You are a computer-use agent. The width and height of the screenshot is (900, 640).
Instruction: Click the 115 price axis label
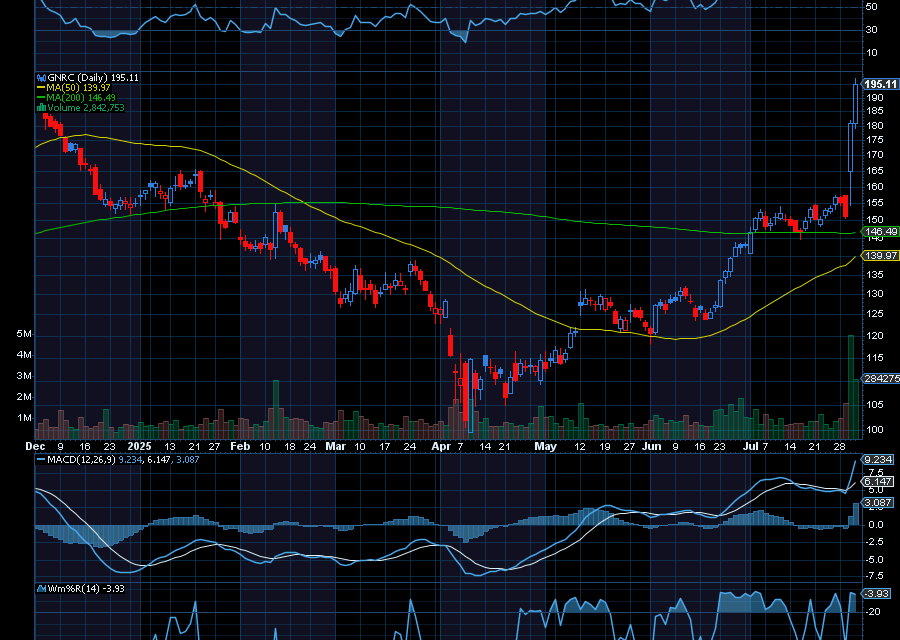pos(875,358)
